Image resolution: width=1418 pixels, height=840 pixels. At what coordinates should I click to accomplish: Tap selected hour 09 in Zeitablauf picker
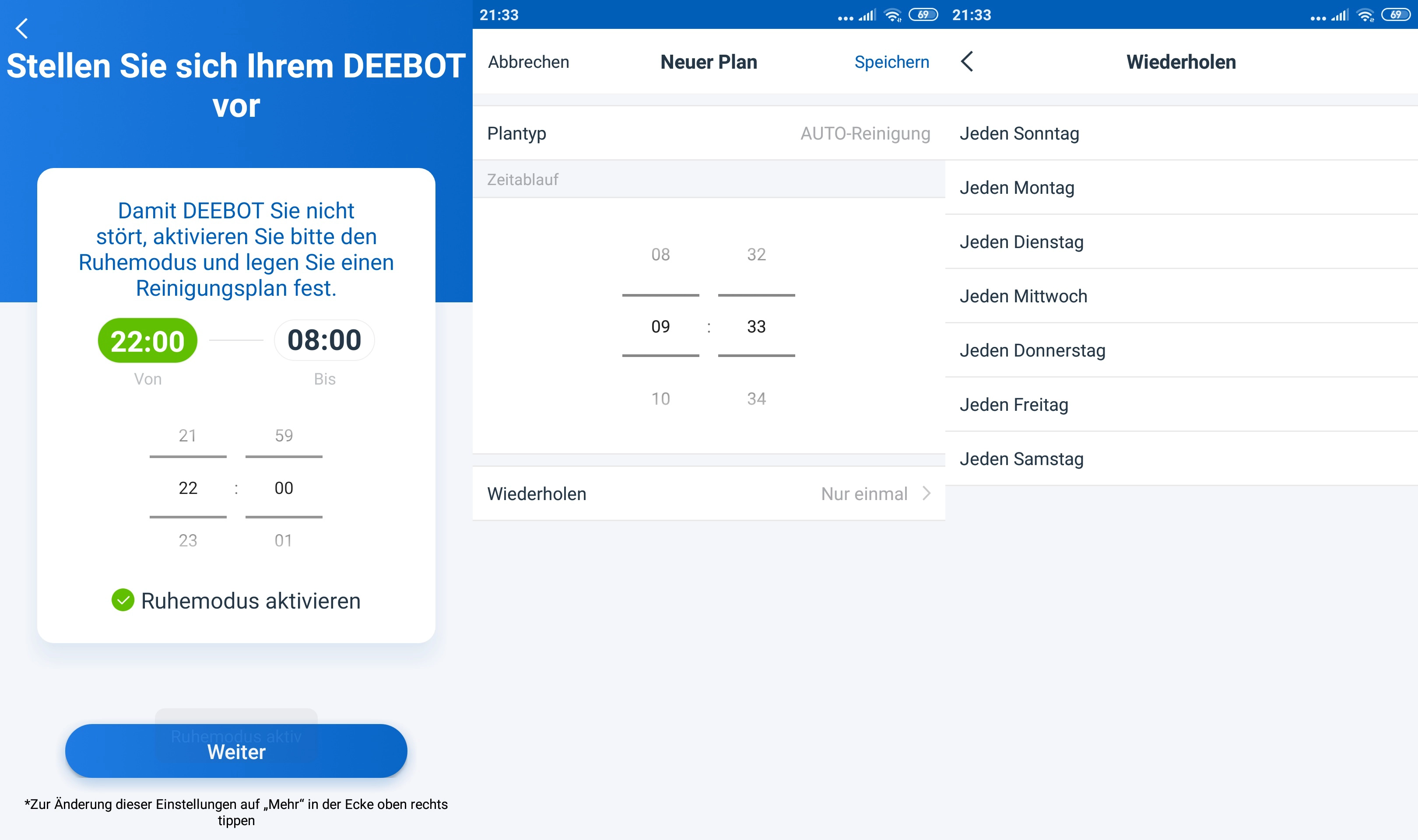pos(660,327)
